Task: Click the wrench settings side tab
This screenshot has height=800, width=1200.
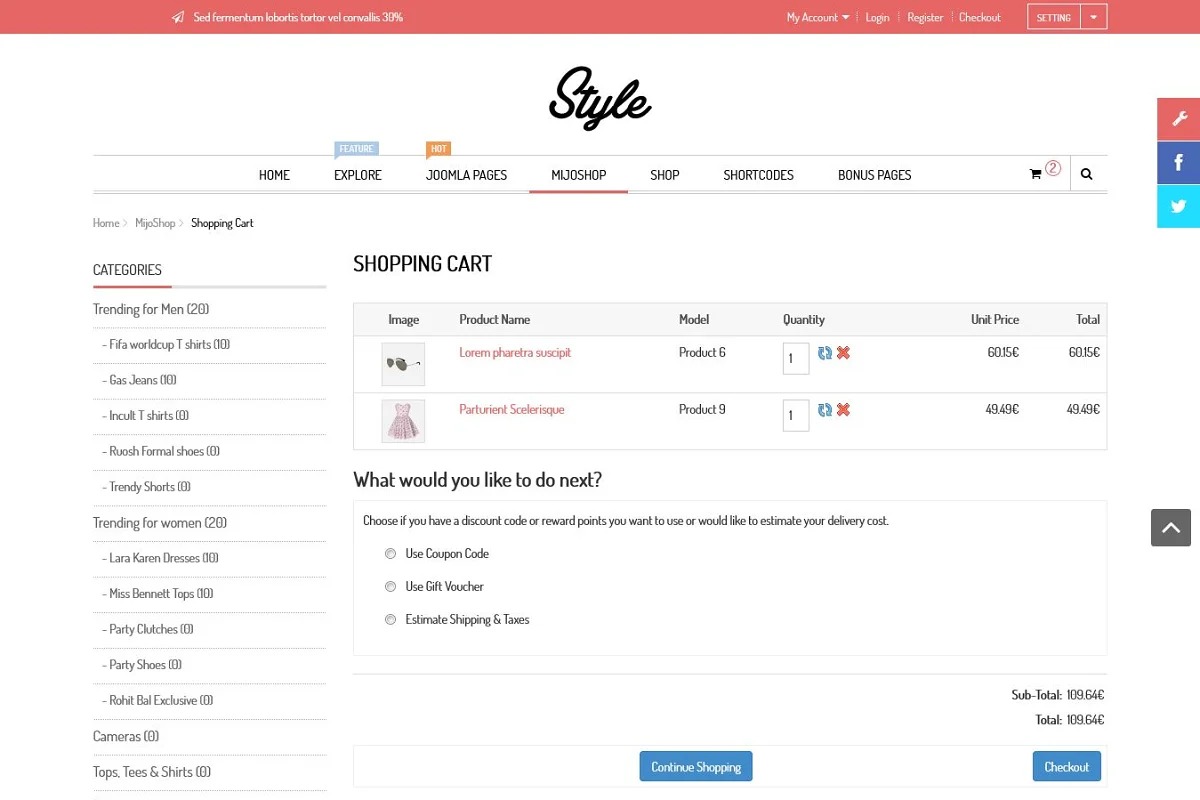Action: tap(1179, 119)
